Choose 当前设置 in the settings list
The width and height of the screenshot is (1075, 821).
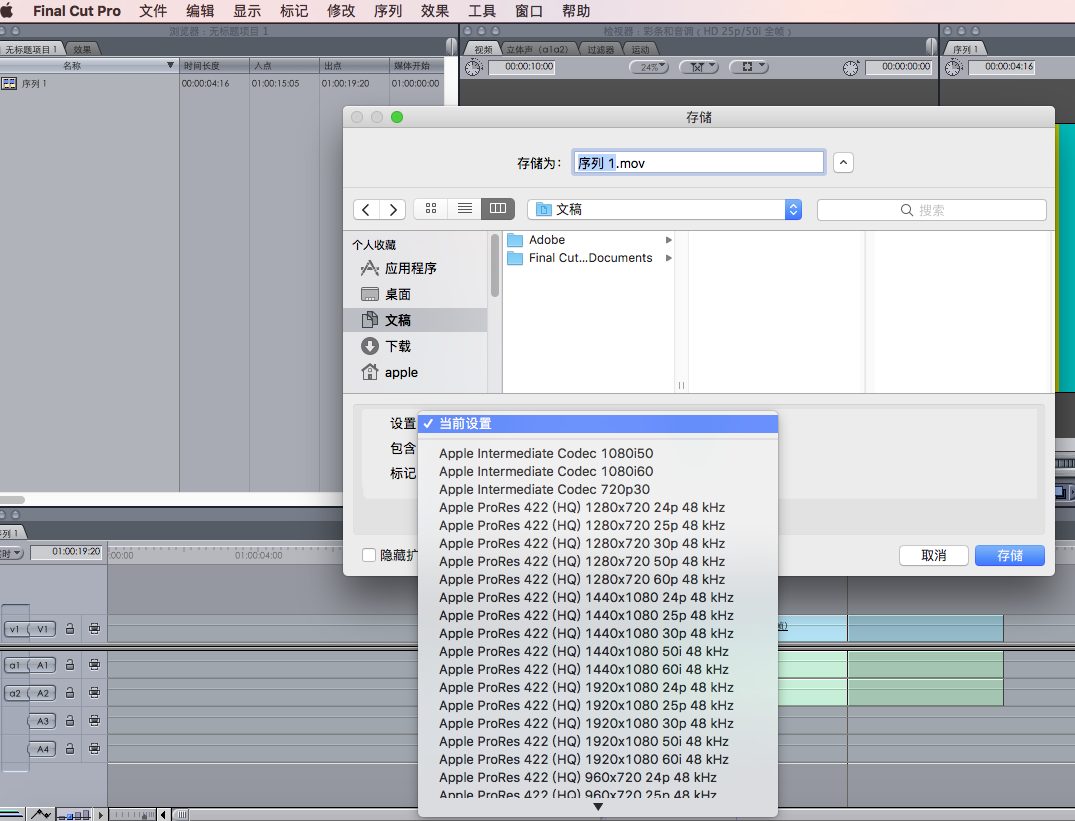pos(598,424)
